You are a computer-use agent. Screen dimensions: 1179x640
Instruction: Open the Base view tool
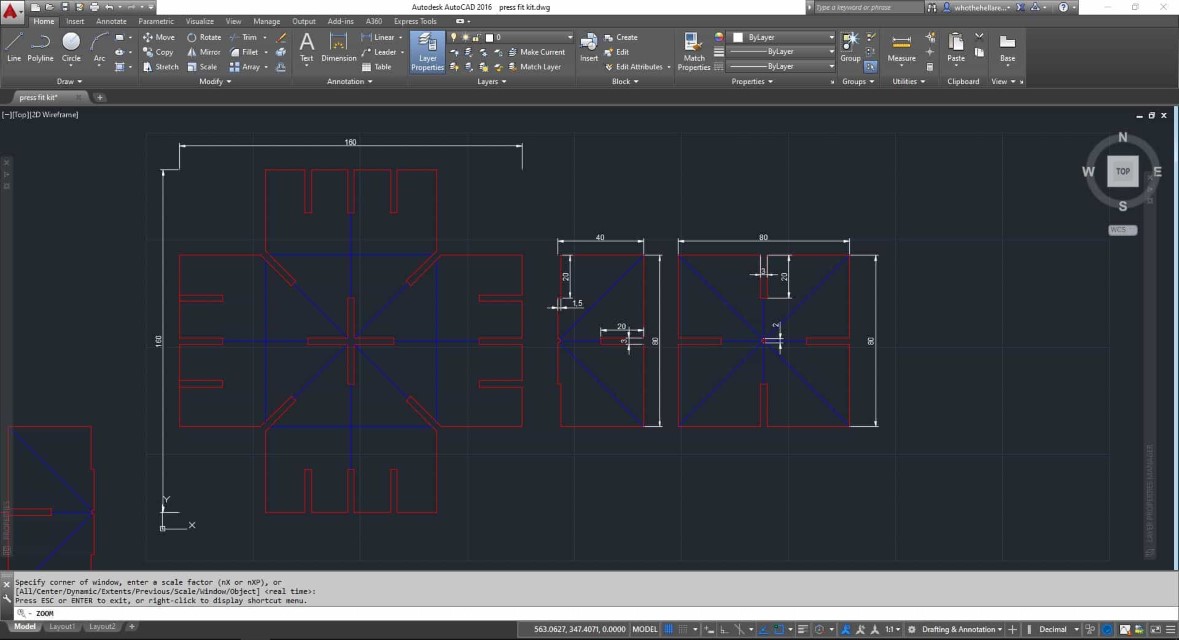click(1007, 48)
